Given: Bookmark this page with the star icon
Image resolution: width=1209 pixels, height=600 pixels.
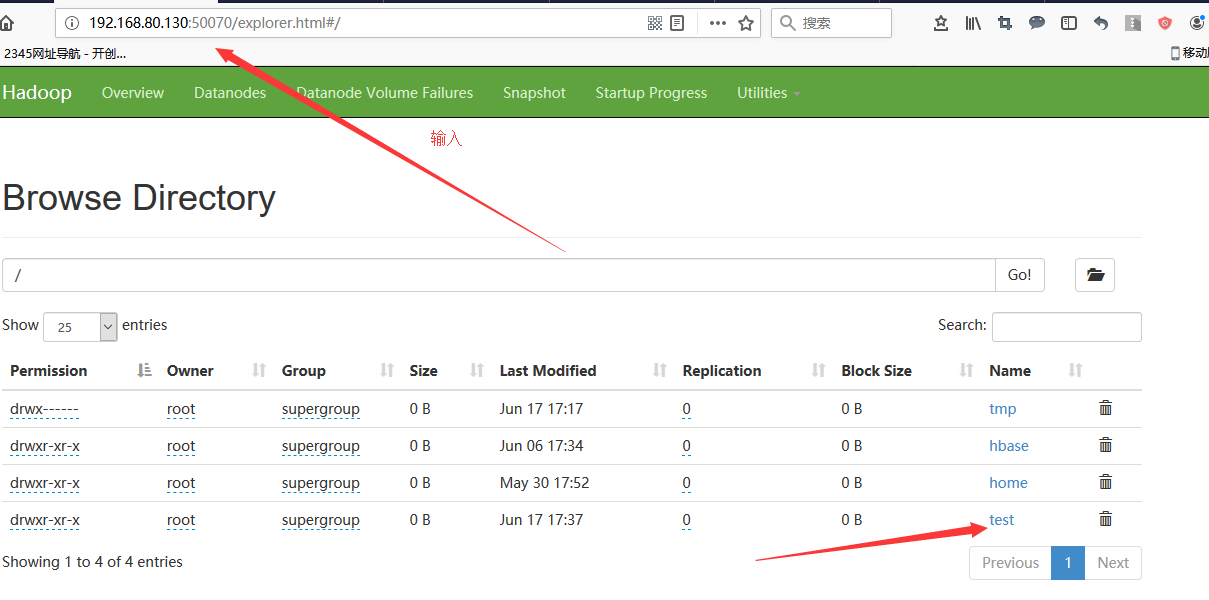Looking at the screenshot, I should click(x=746, y=23).
